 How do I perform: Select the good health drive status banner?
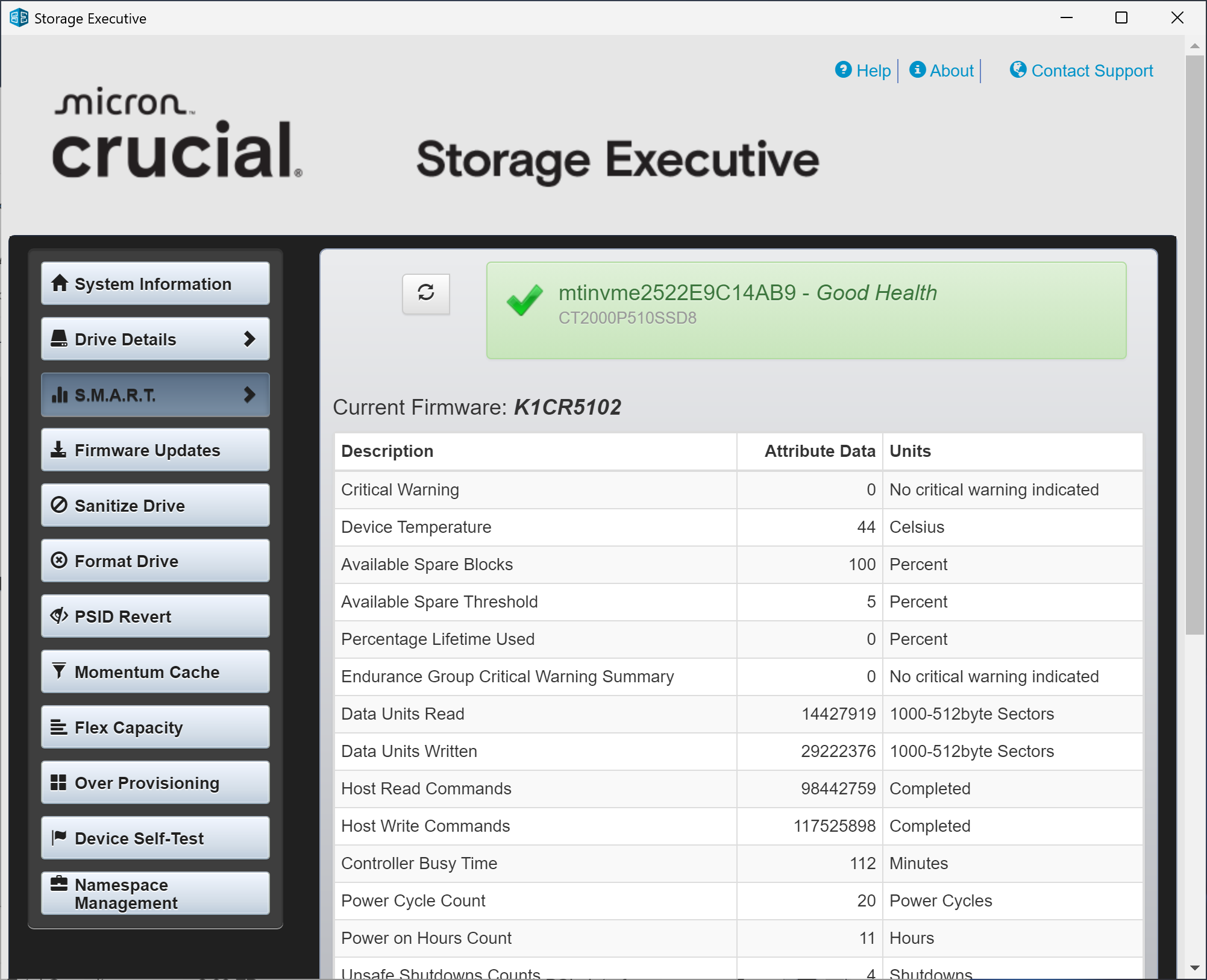(806, 310)
